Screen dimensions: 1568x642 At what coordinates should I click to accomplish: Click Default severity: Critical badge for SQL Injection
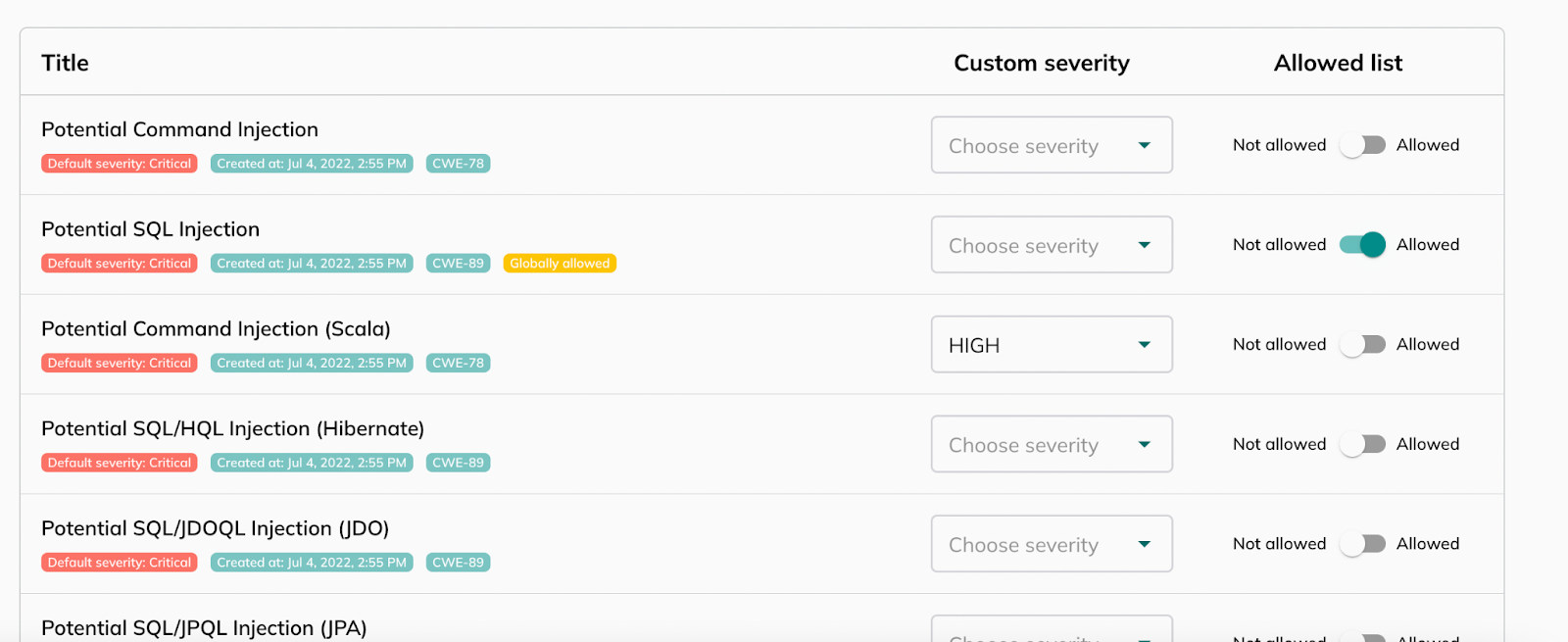pos(120,264)
